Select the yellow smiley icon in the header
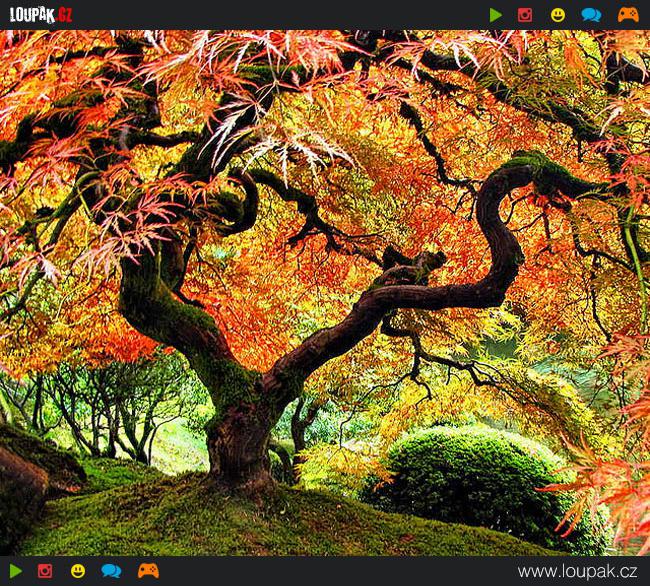Screen dimensions: 650x586 click(558, 15)
